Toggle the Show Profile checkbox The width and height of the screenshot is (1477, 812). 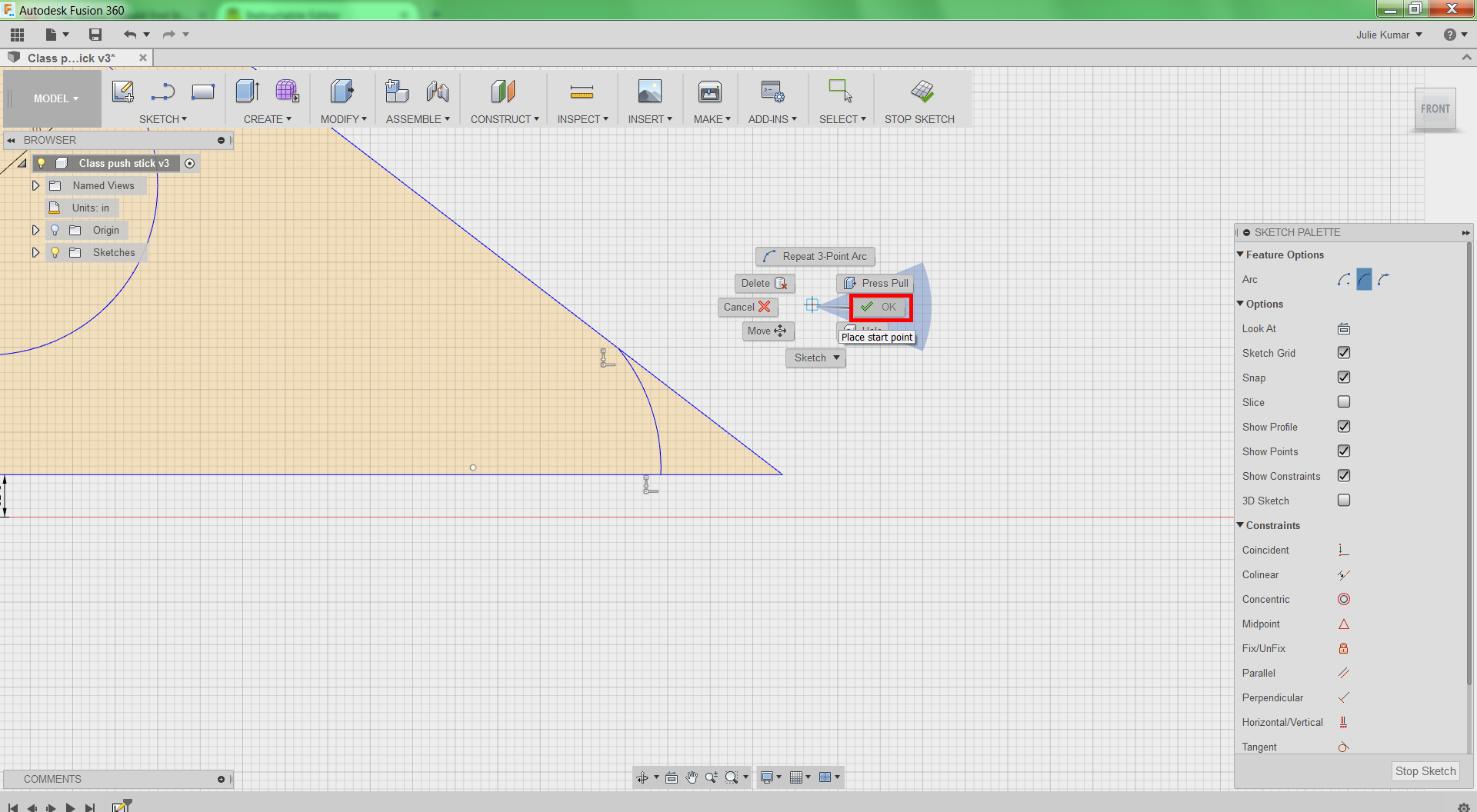1344,427
